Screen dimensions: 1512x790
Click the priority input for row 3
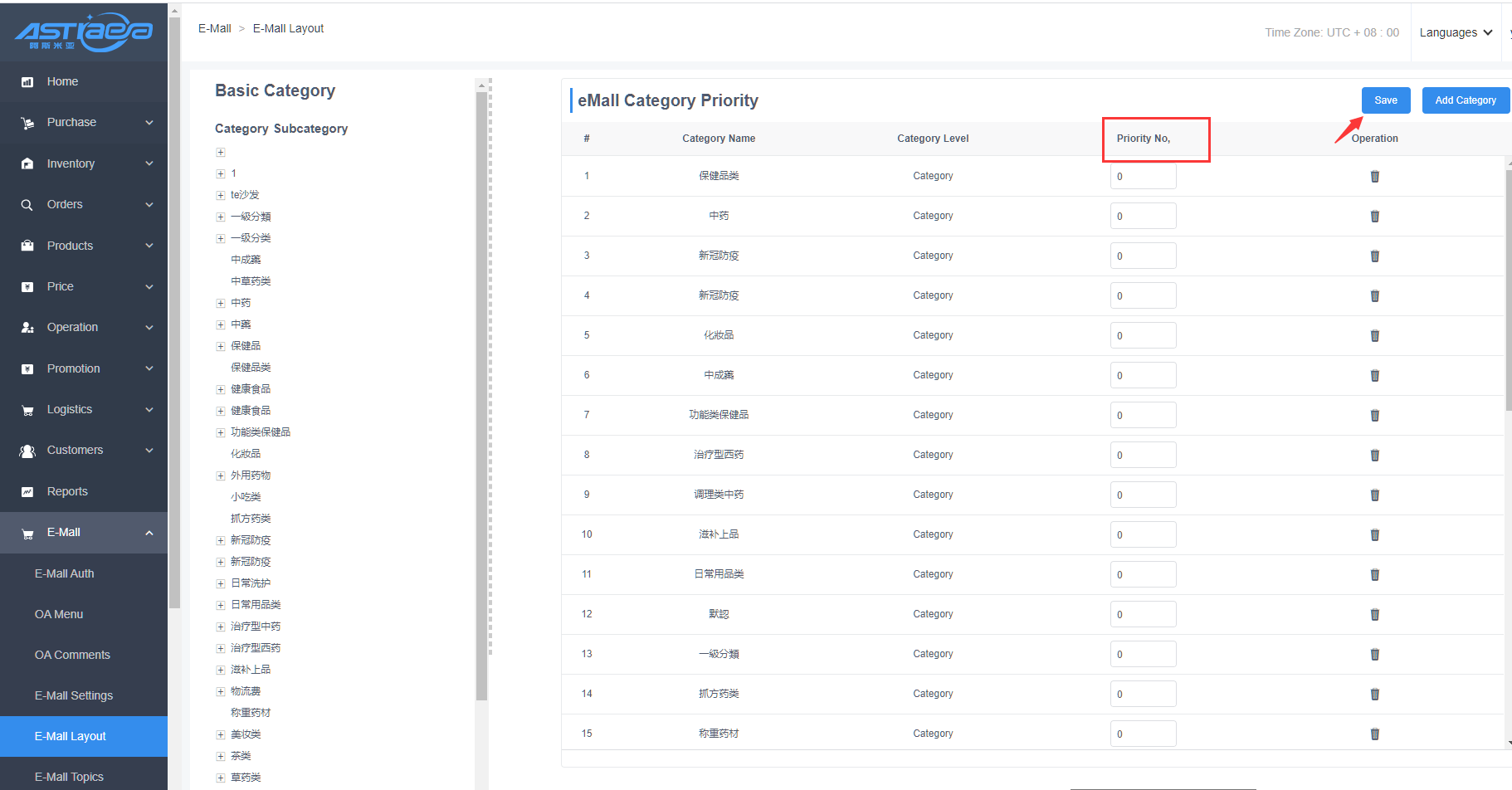coord(1143,256)
